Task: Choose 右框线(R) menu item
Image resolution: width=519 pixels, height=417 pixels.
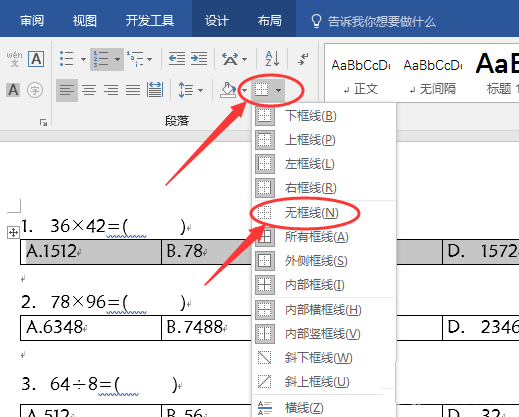Action: tap(325, 188)
